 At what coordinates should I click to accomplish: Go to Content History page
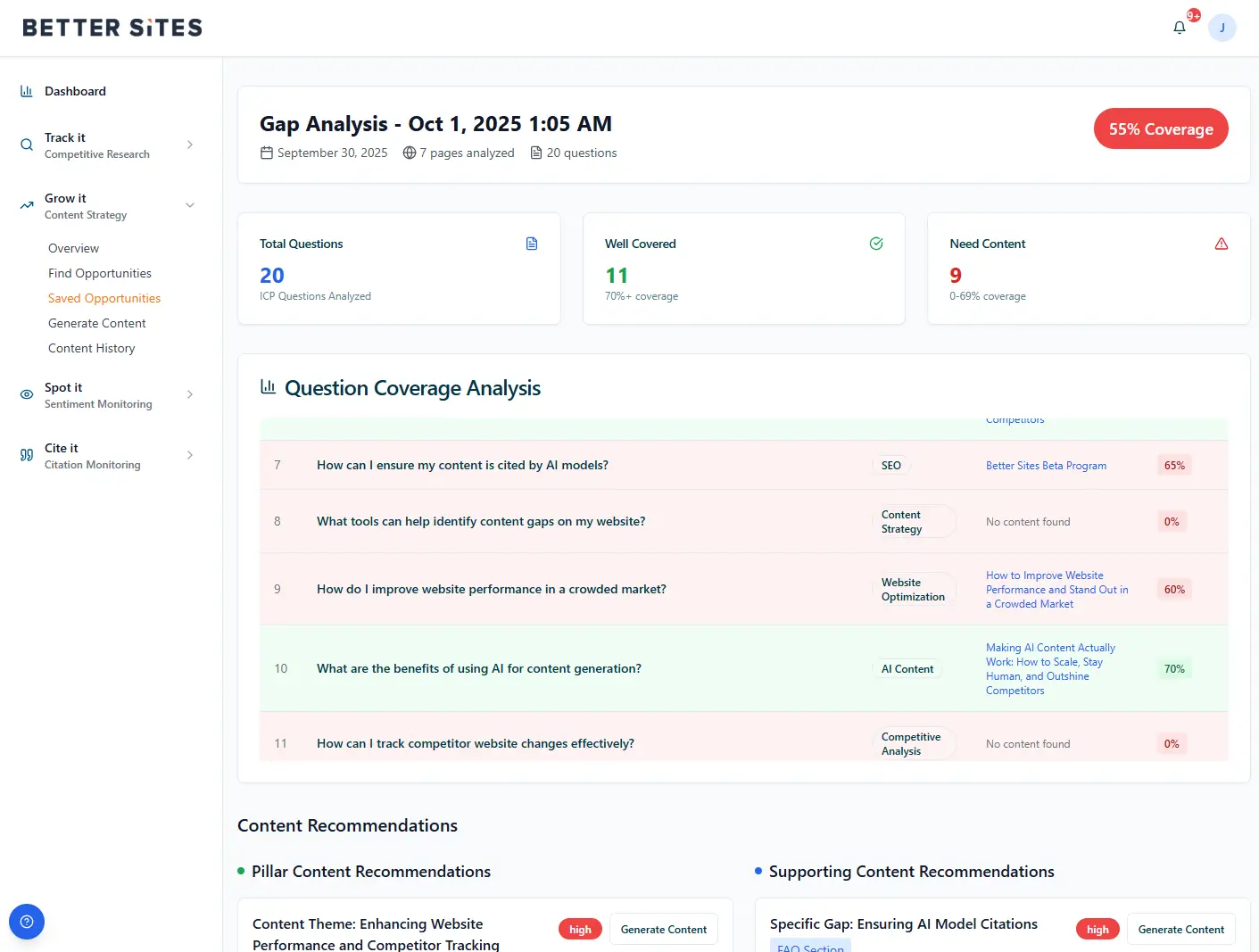tap(92, 348)
